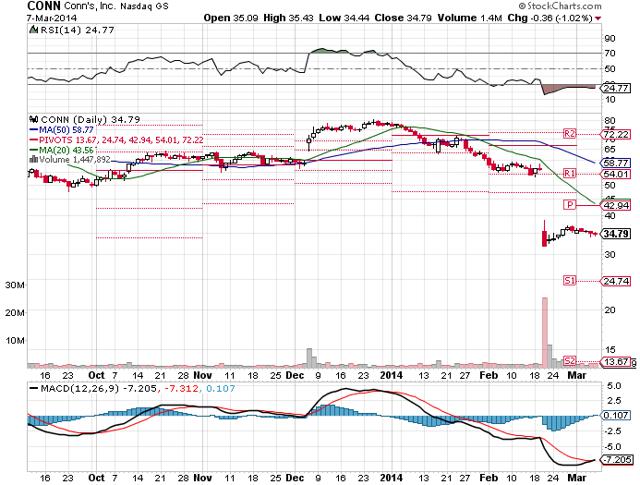Click the 58.77 MA(50) price tag

(x=615, y=163)
